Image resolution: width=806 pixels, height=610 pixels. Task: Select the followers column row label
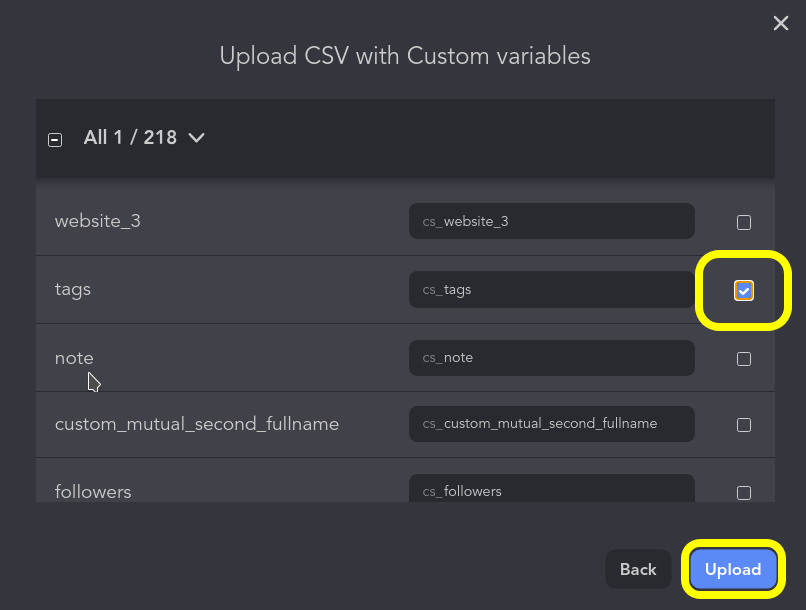(93, 492)
